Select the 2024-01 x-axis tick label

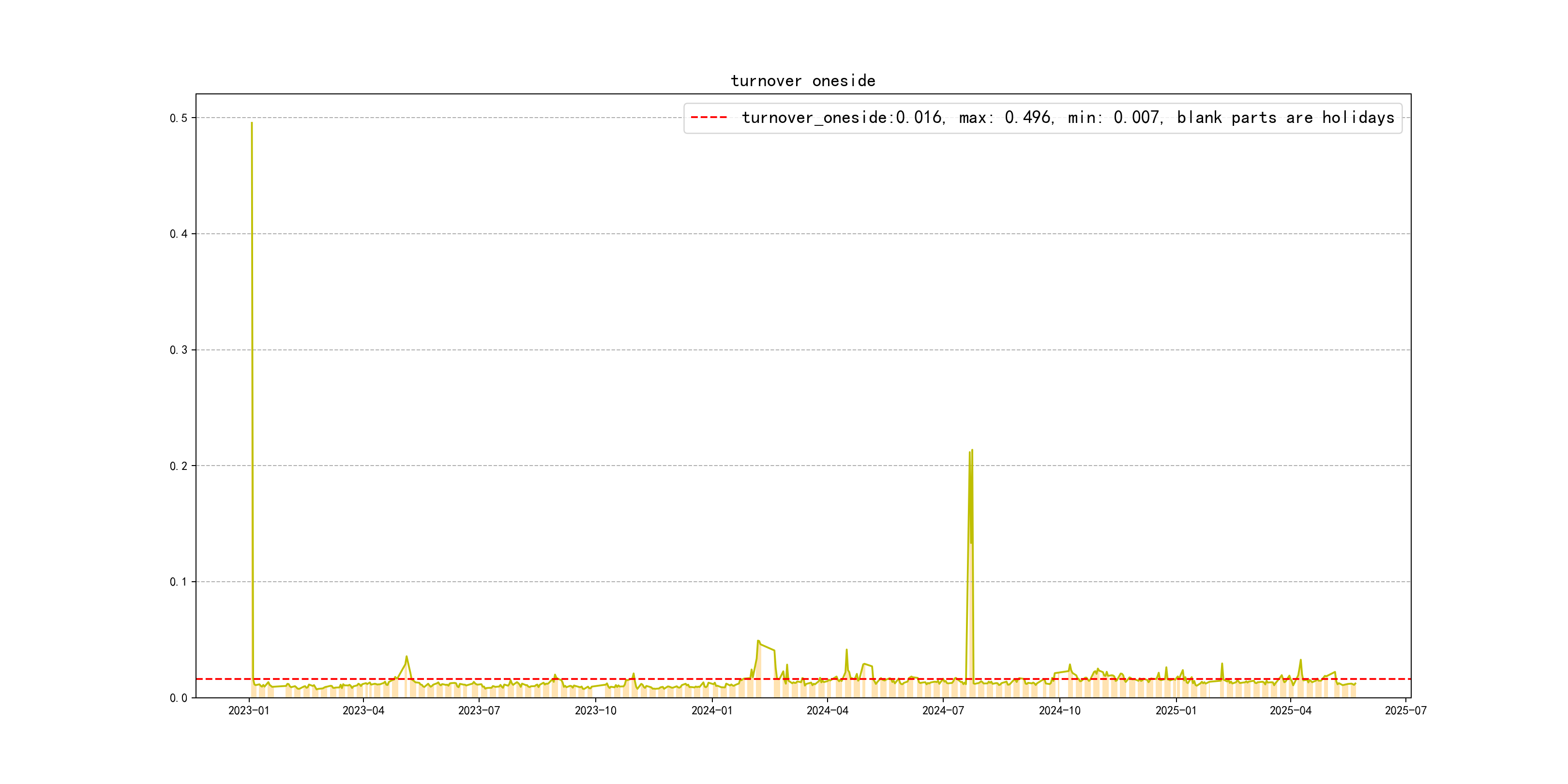(711, 710)
